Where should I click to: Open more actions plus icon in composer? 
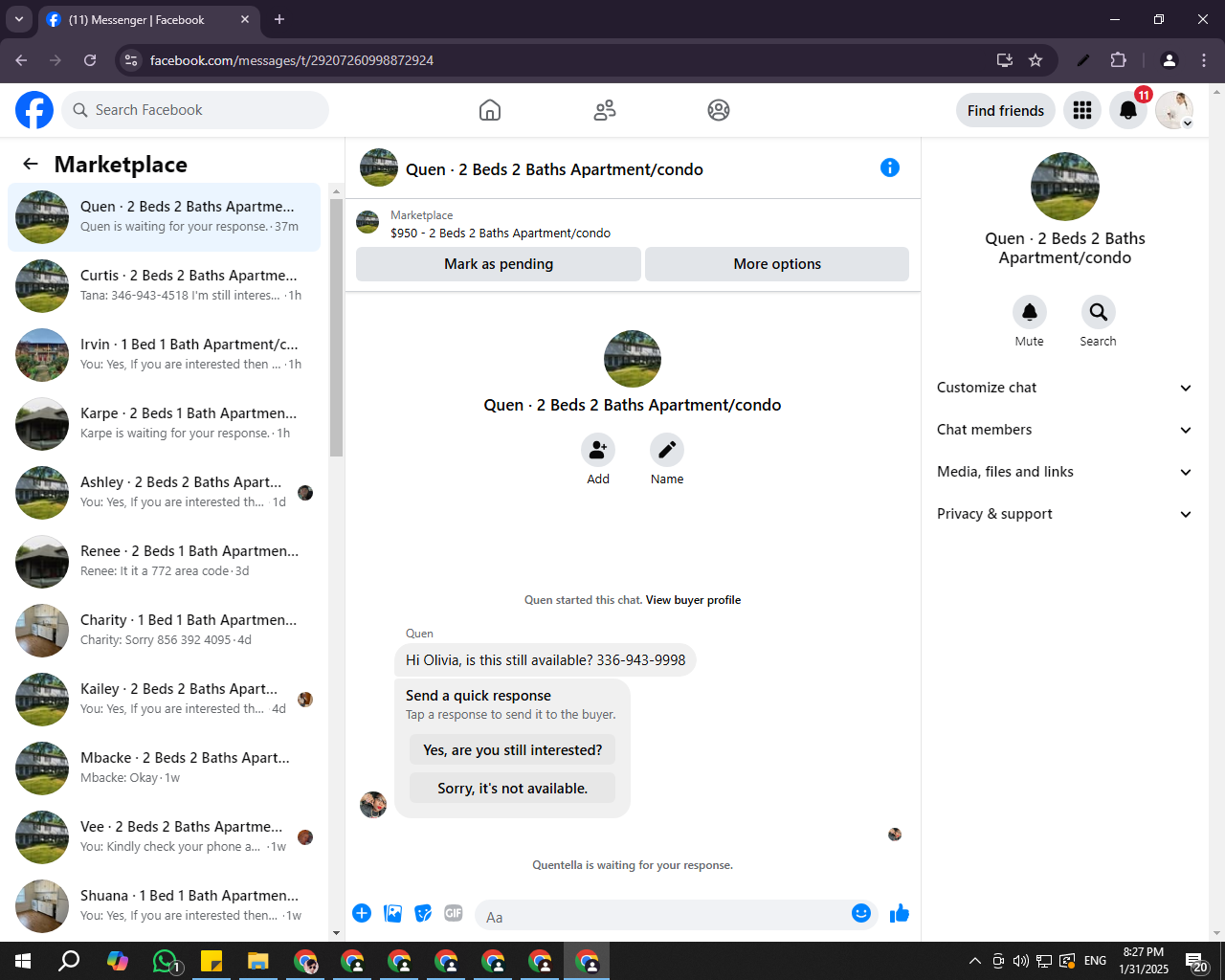362,913
